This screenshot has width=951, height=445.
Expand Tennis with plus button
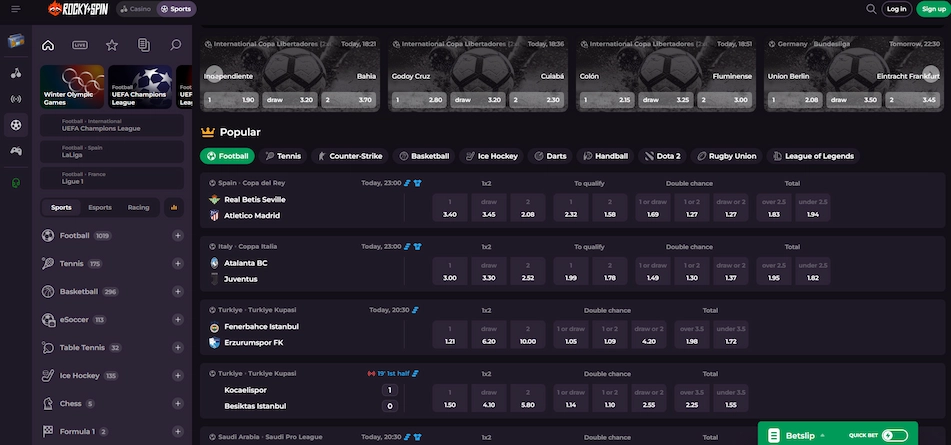point(178,264)
